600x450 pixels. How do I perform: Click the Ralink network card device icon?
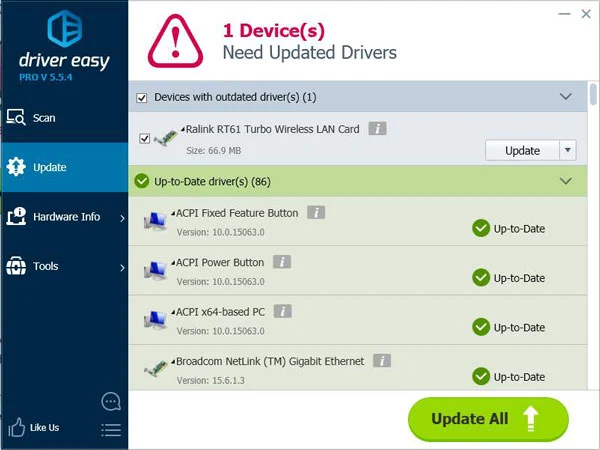(x=166, y=137)
